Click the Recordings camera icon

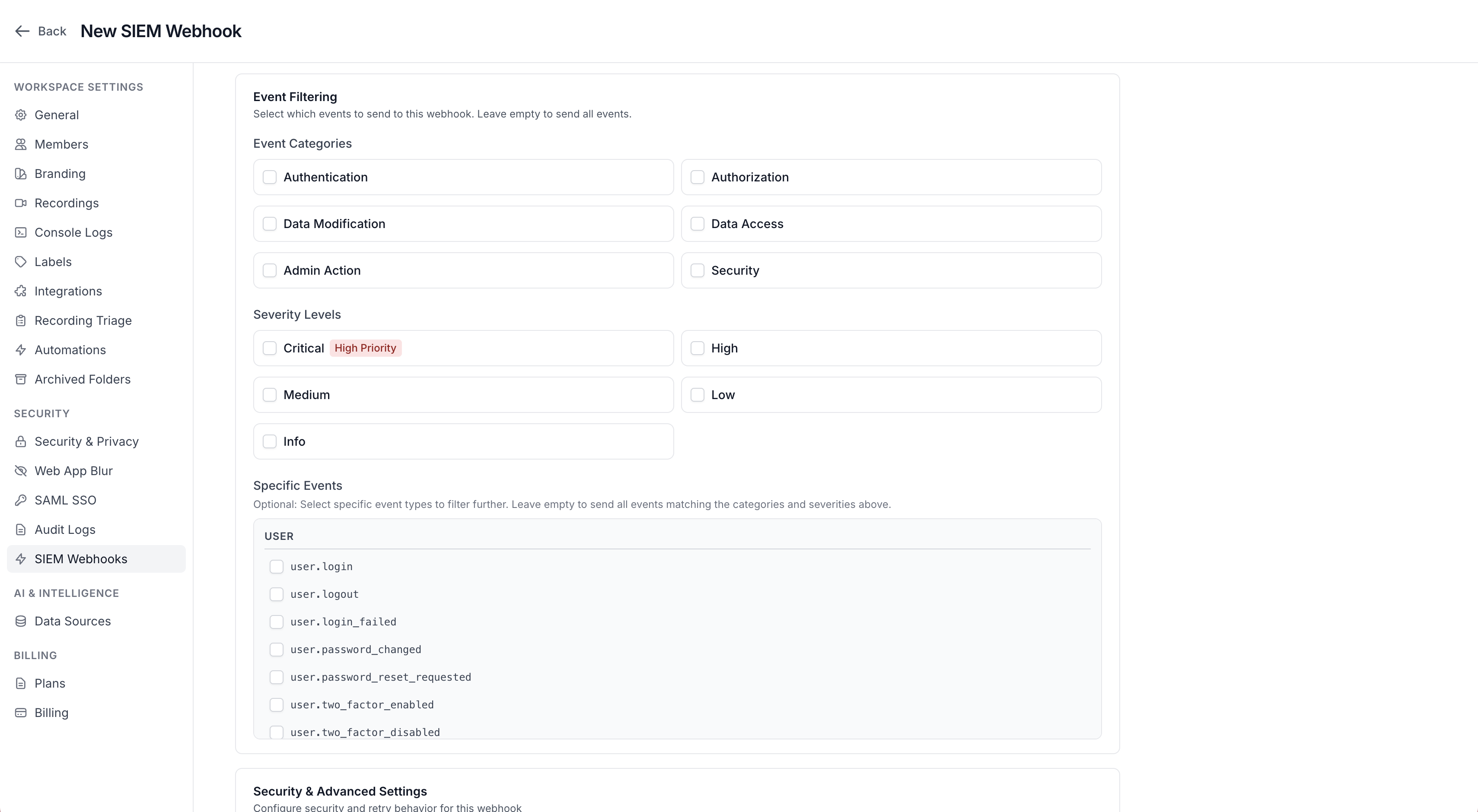(21, 203)
